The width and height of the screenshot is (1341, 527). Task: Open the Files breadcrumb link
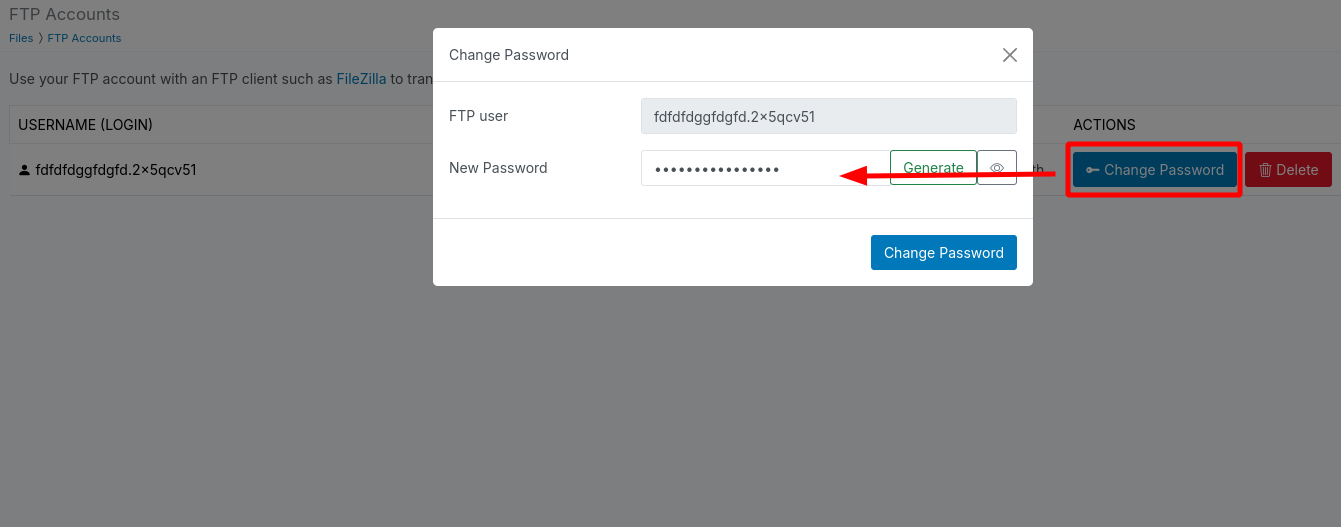[x=21, y=38]
